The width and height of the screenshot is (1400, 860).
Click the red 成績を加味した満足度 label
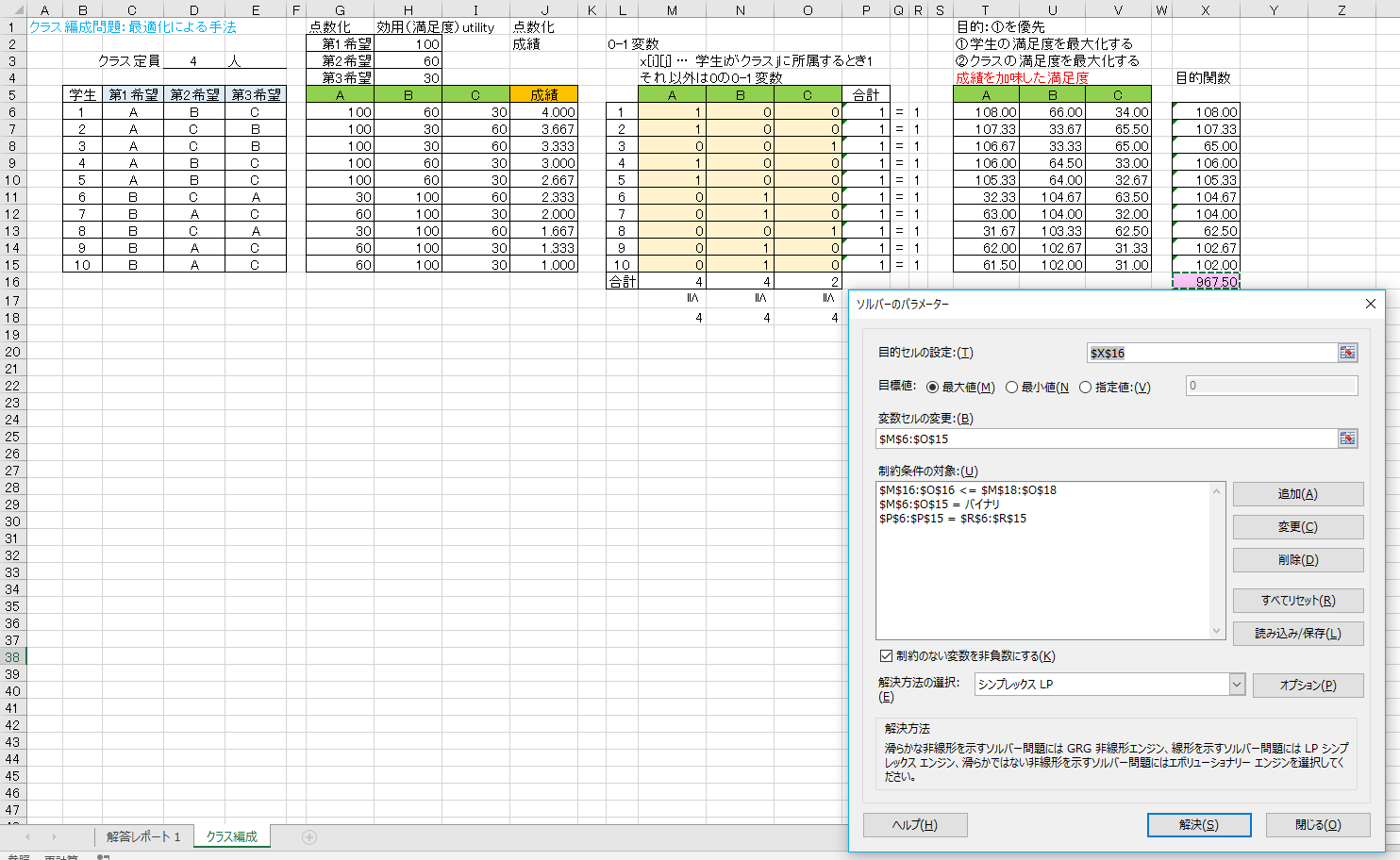coord(1022,78)
